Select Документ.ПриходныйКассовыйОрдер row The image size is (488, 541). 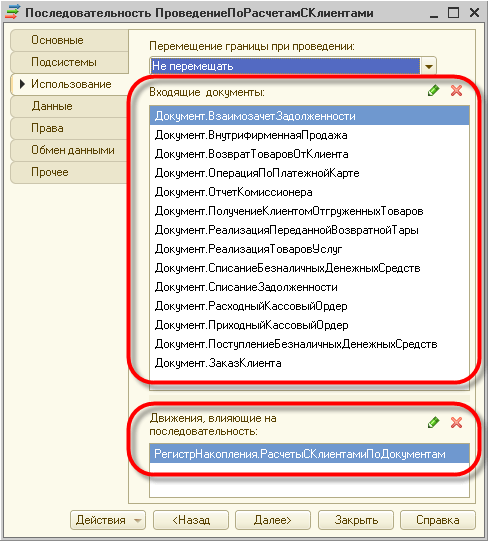point(309,325)
